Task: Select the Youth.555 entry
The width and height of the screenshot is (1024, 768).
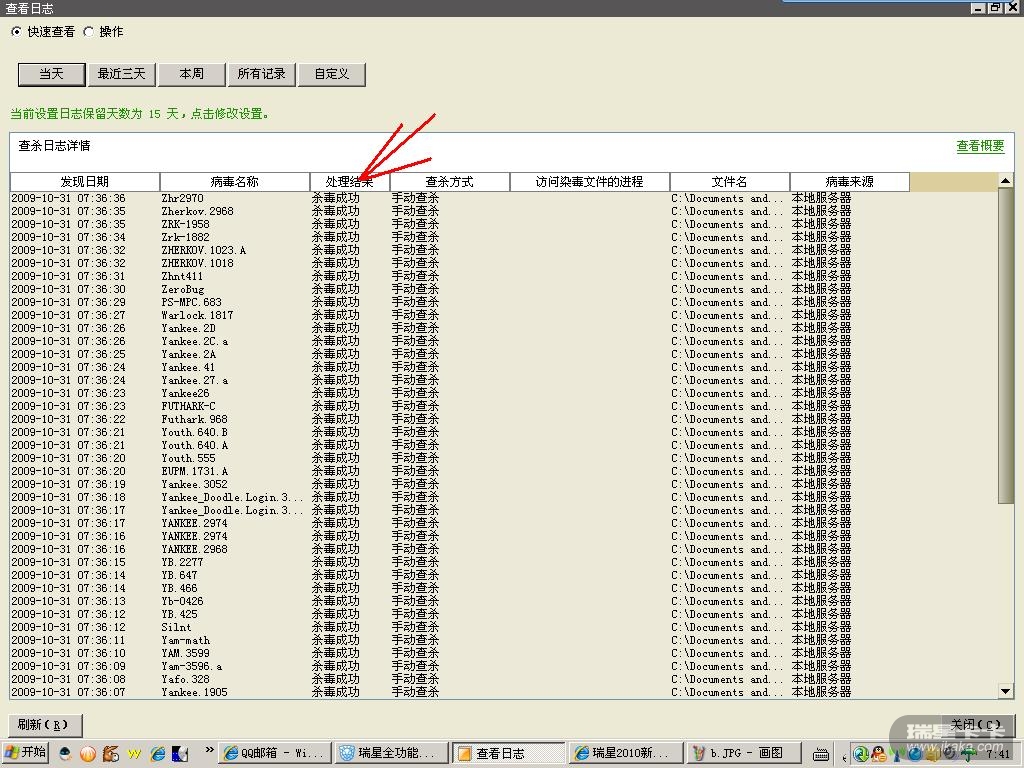Action: (x=460, y=458)
